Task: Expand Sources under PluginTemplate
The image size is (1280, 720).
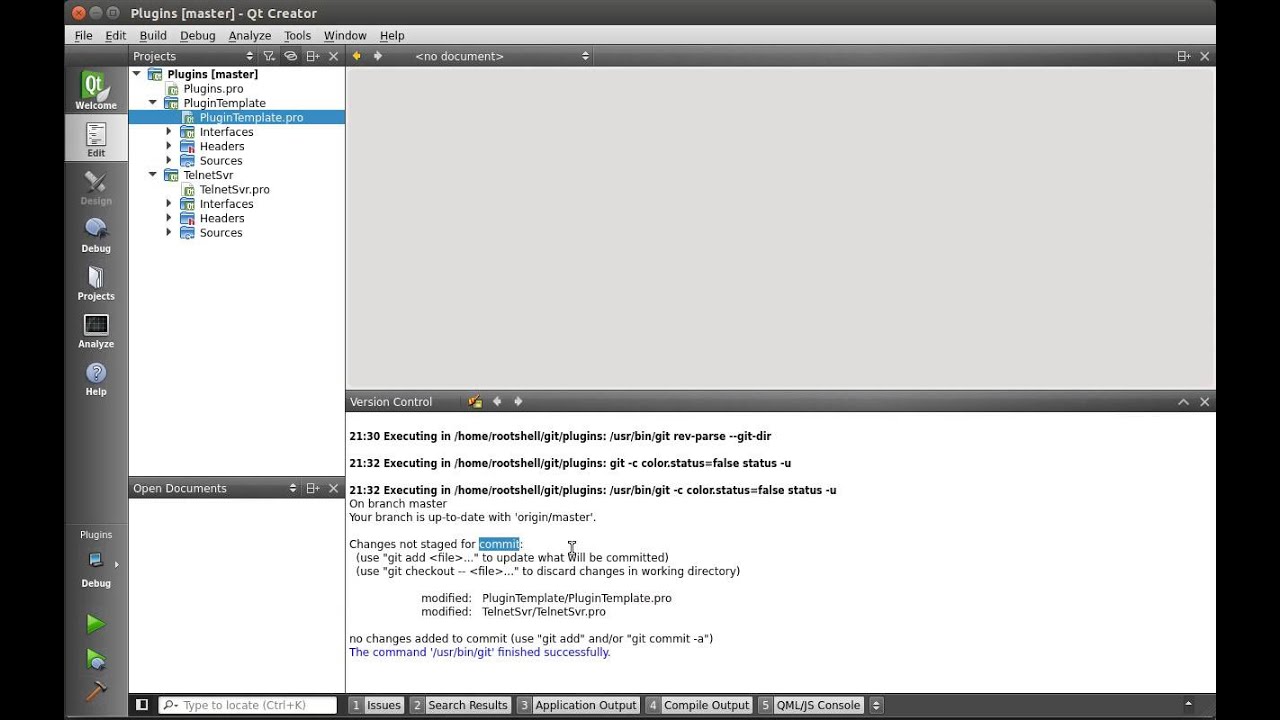Action: 169,161
